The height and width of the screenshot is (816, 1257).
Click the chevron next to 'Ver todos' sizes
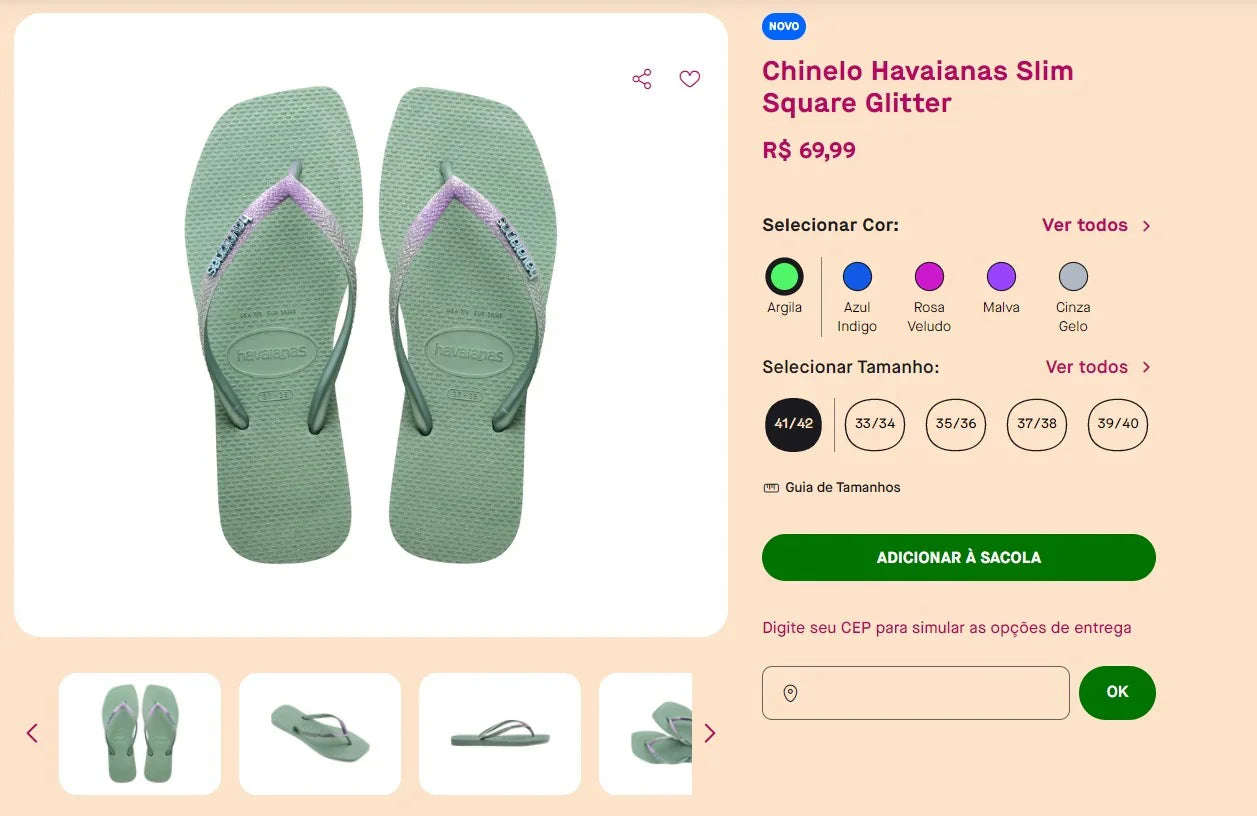[1148, 367]
